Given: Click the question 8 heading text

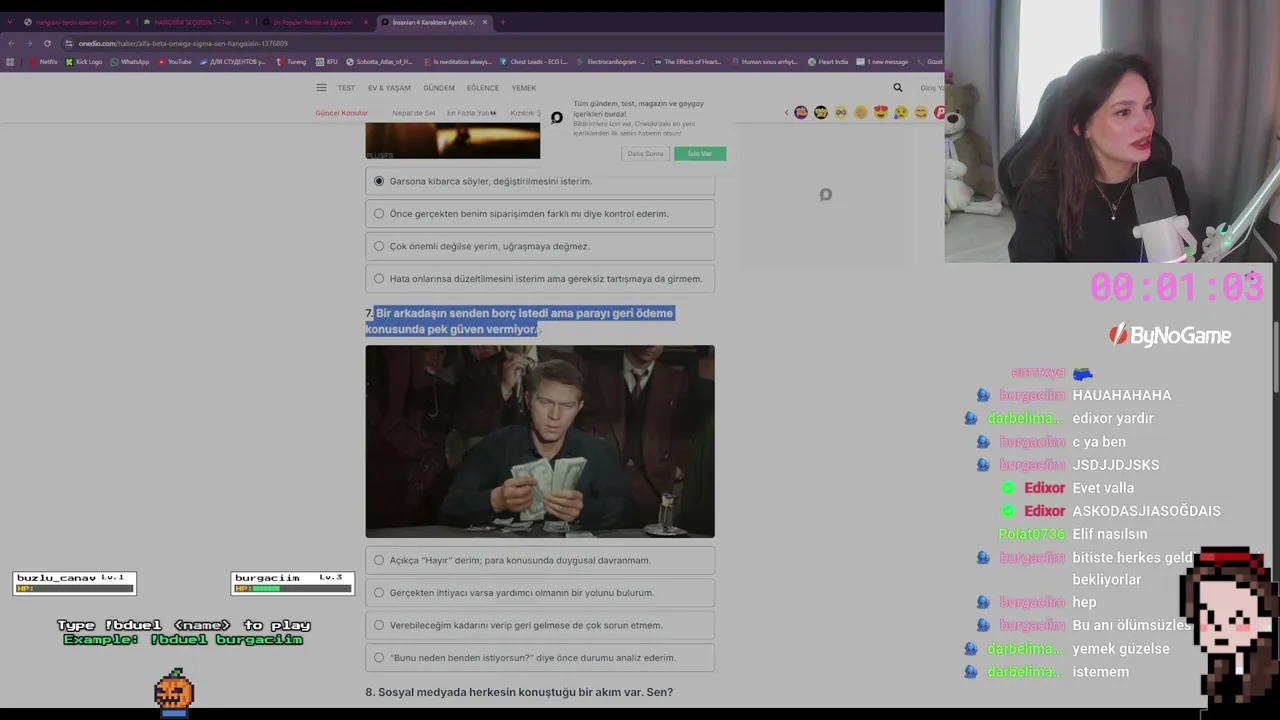Looking at the screenshot, I should coord(519,692).
